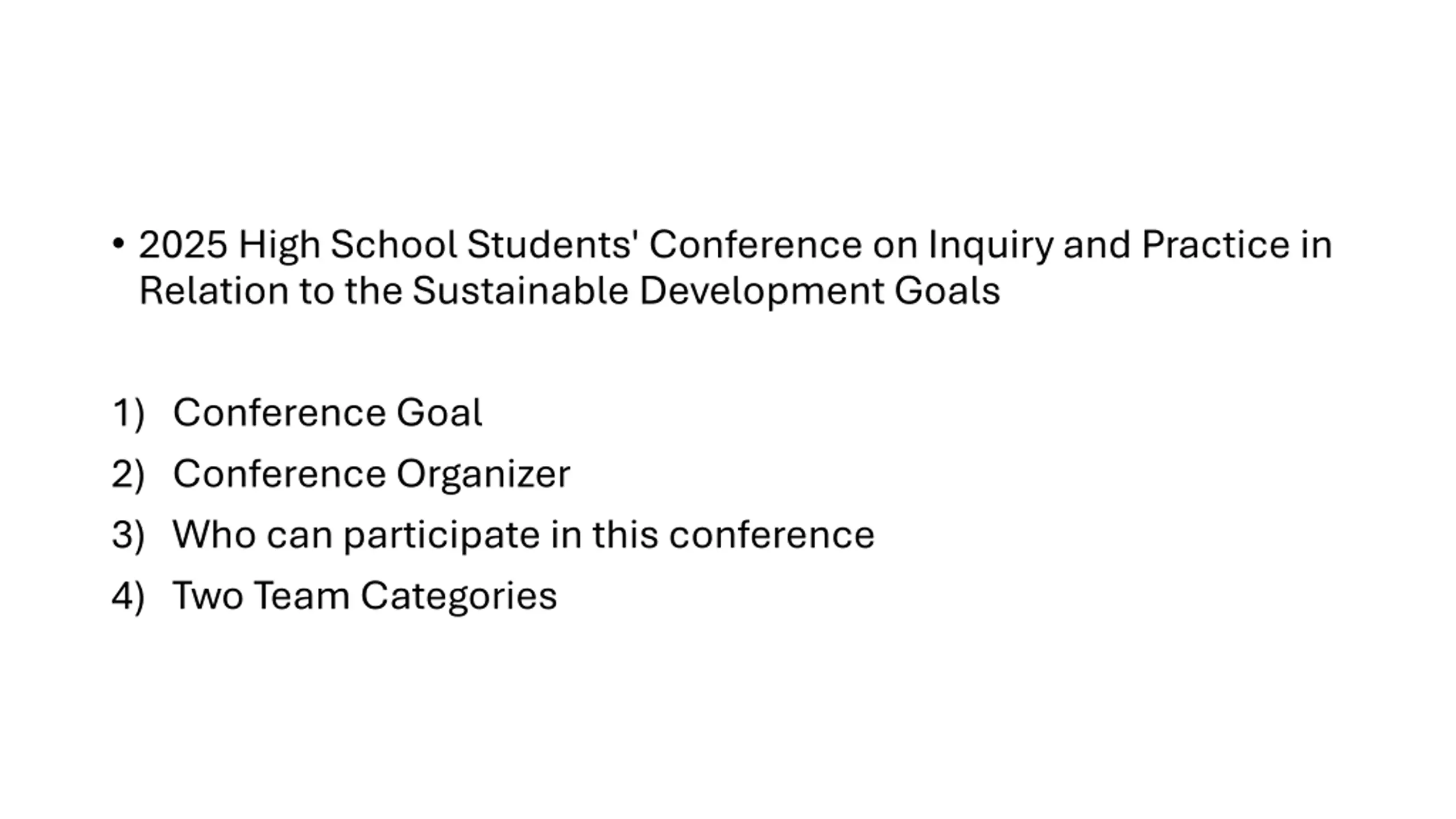
Task: Click the bullet point before the slide title
Action: coord(118,244)
